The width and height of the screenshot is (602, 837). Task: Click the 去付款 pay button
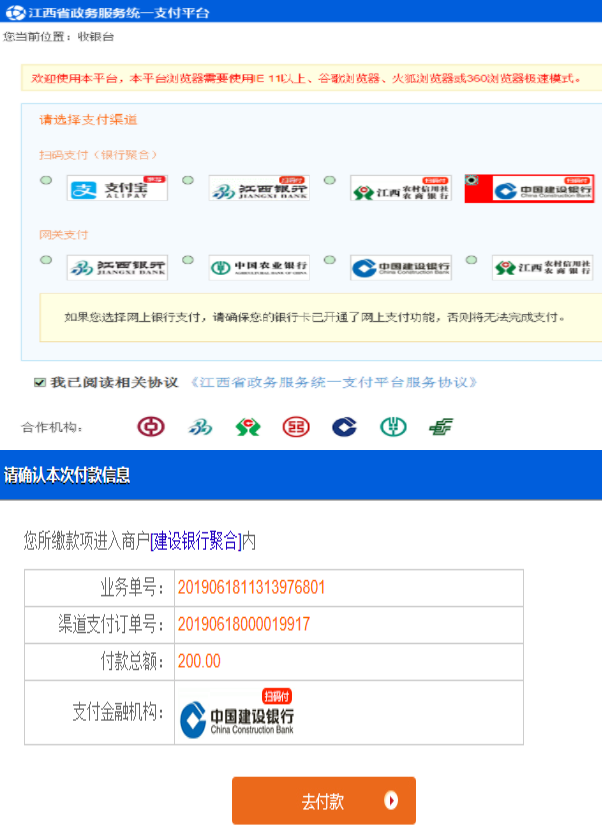coord(323,801)
